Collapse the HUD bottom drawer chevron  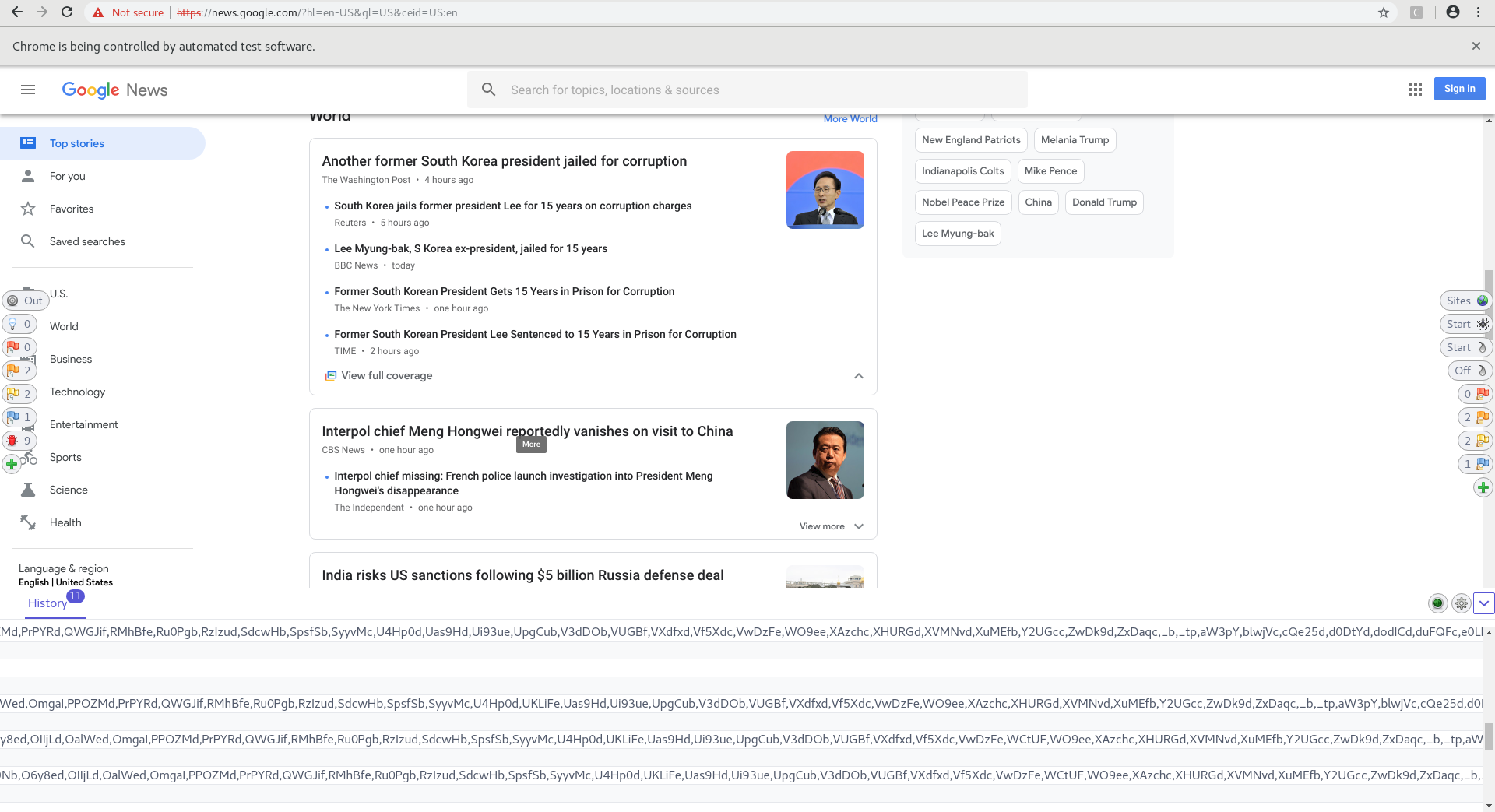click(x=1484, y=603)
